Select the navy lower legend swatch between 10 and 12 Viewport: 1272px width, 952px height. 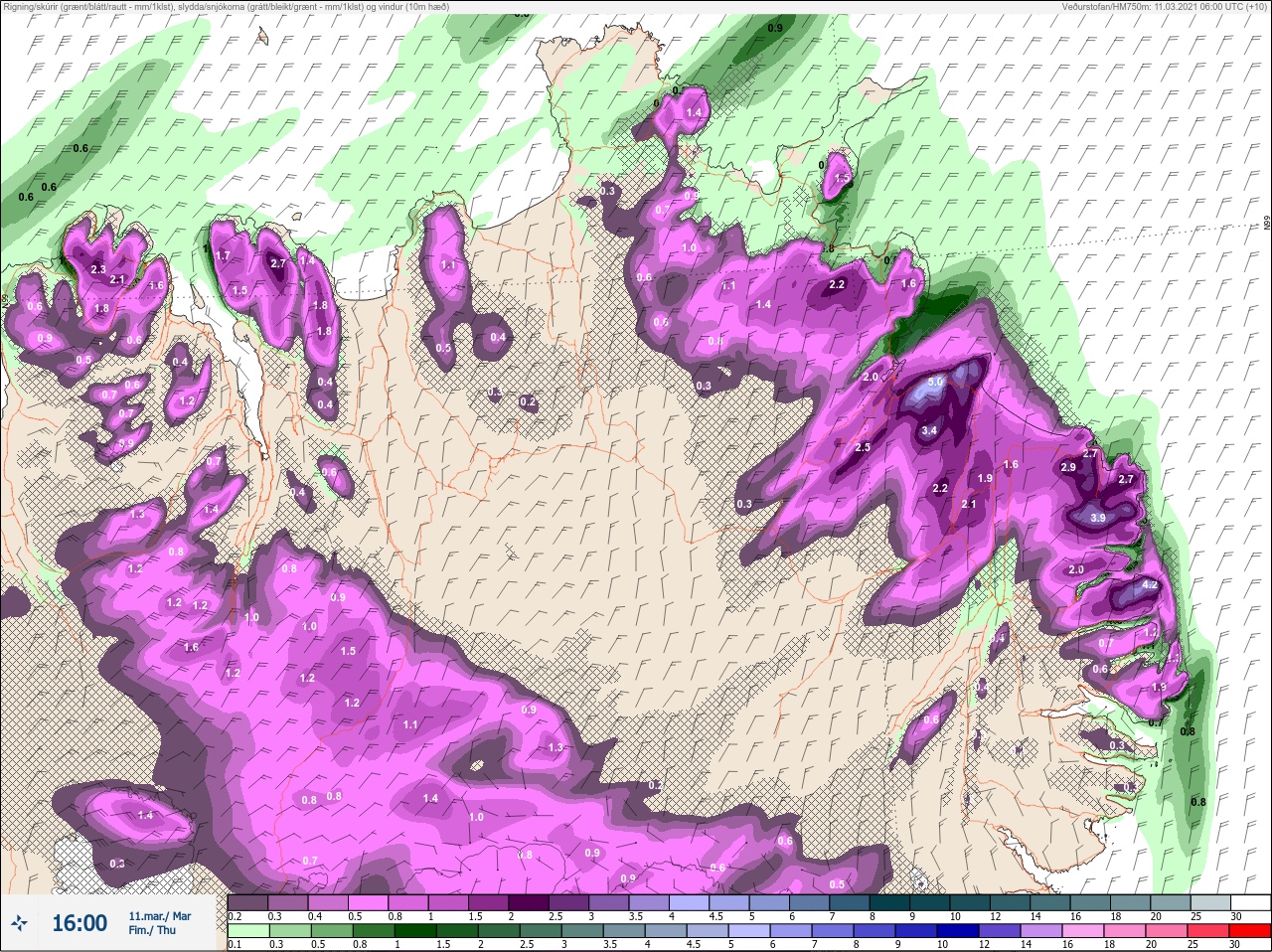tap(959, 931)
